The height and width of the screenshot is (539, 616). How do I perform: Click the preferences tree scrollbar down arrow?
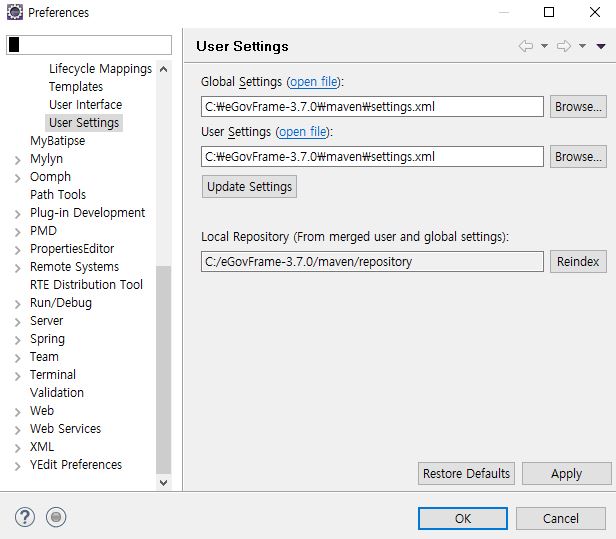[164, 482]
